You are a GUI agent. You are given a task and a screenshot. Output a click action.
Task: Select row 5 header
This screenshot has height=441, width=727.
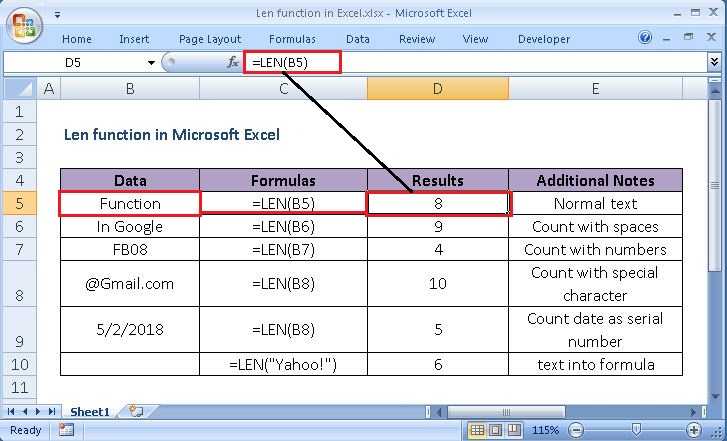19,204
